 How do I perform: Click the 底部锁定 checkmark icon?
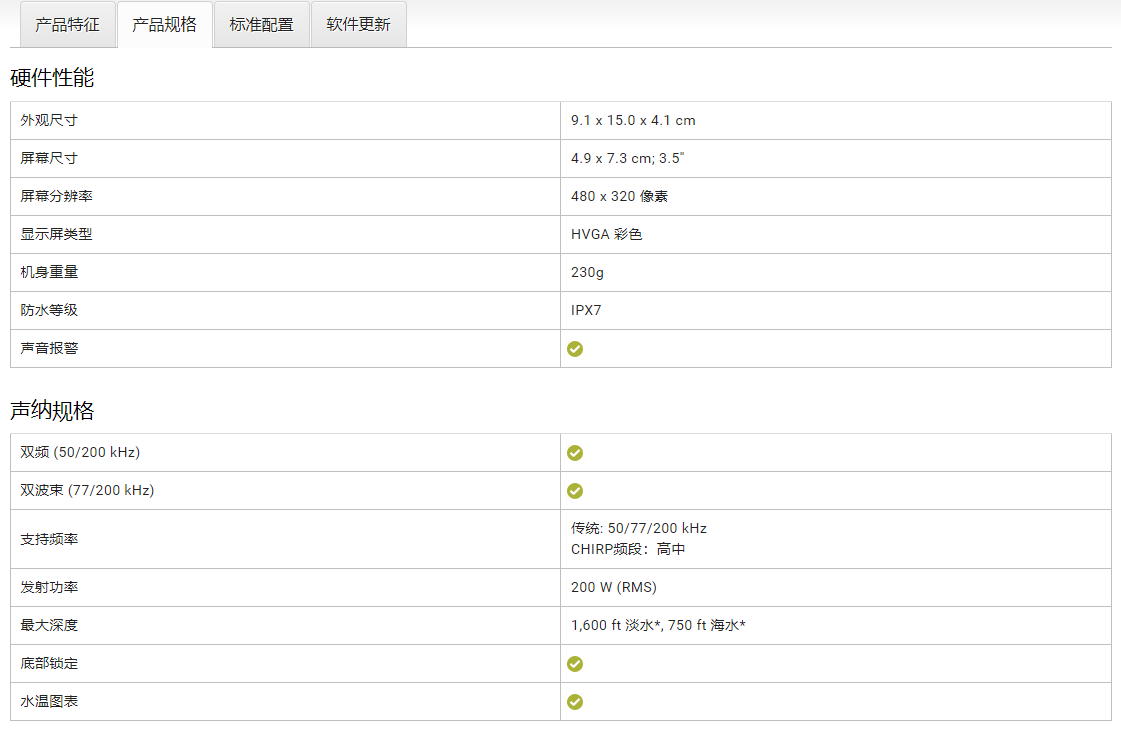click(x=575, y=664)
